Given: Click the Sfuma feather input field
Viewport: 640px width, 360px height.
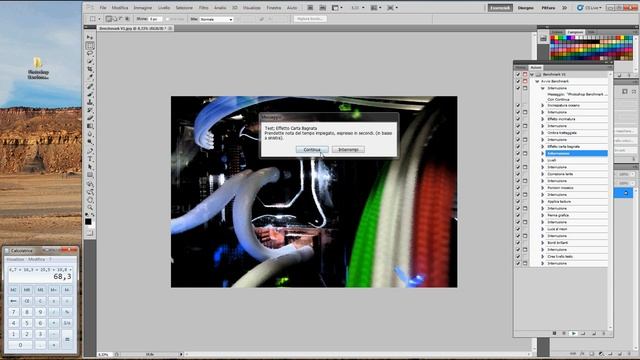Looking at the screenshot, I should [156, 19].
